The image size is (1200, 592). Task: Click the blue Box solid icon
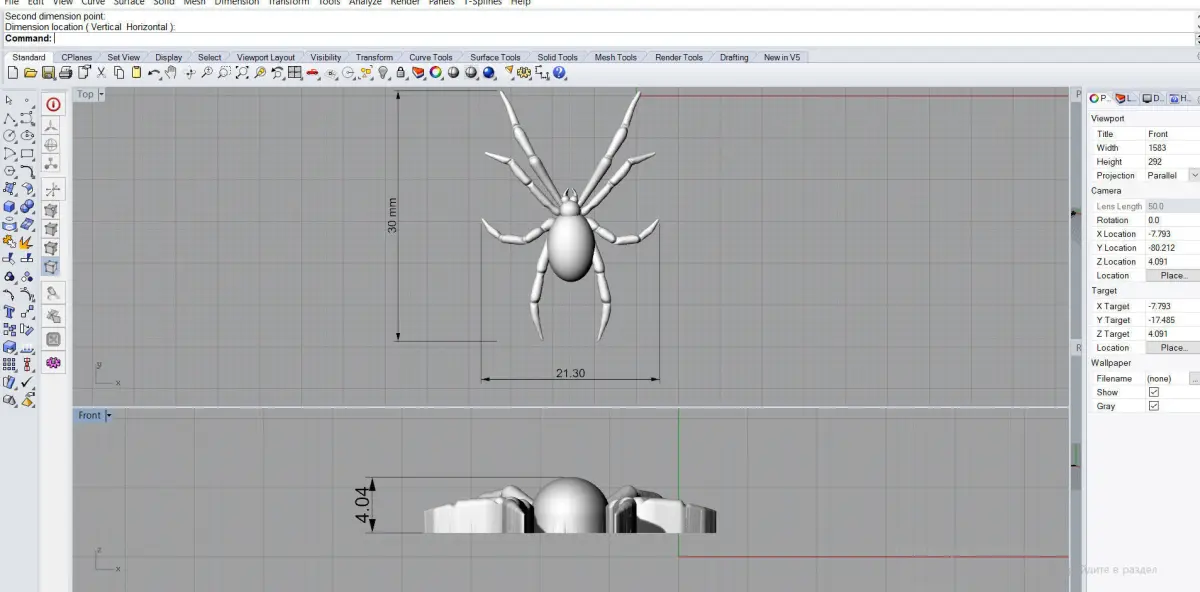pyautogui.click(x=9, y=206)
